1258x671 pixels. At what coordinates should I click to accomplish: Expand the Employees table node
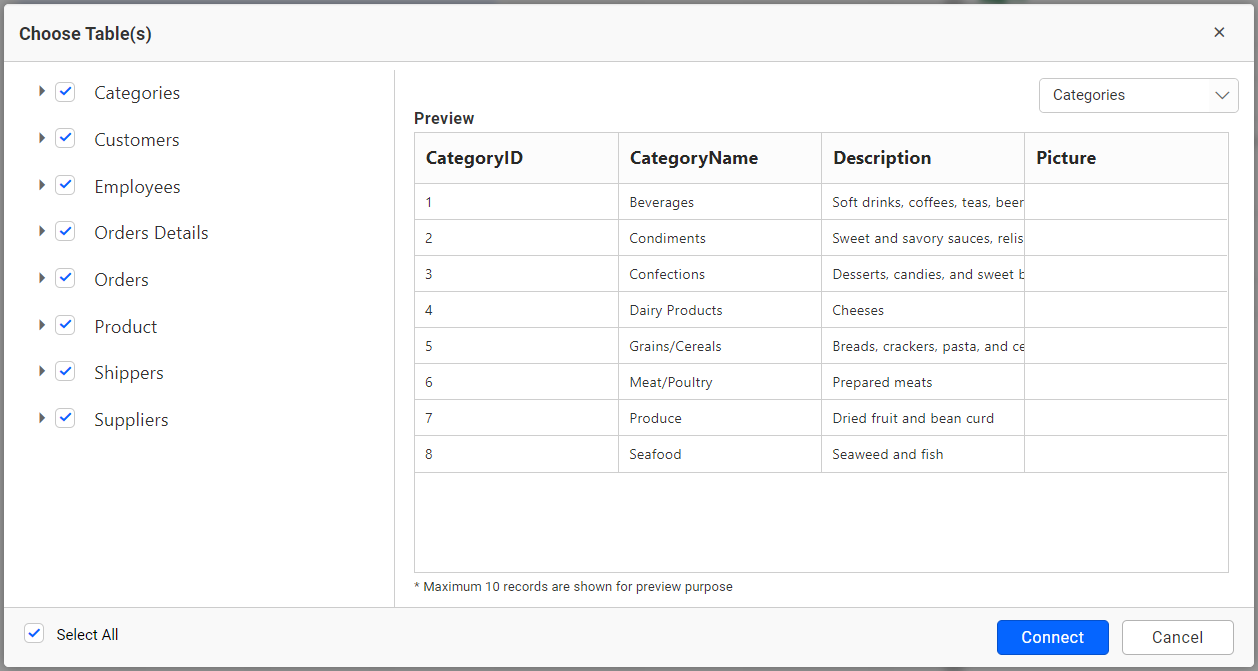point(42,185)
